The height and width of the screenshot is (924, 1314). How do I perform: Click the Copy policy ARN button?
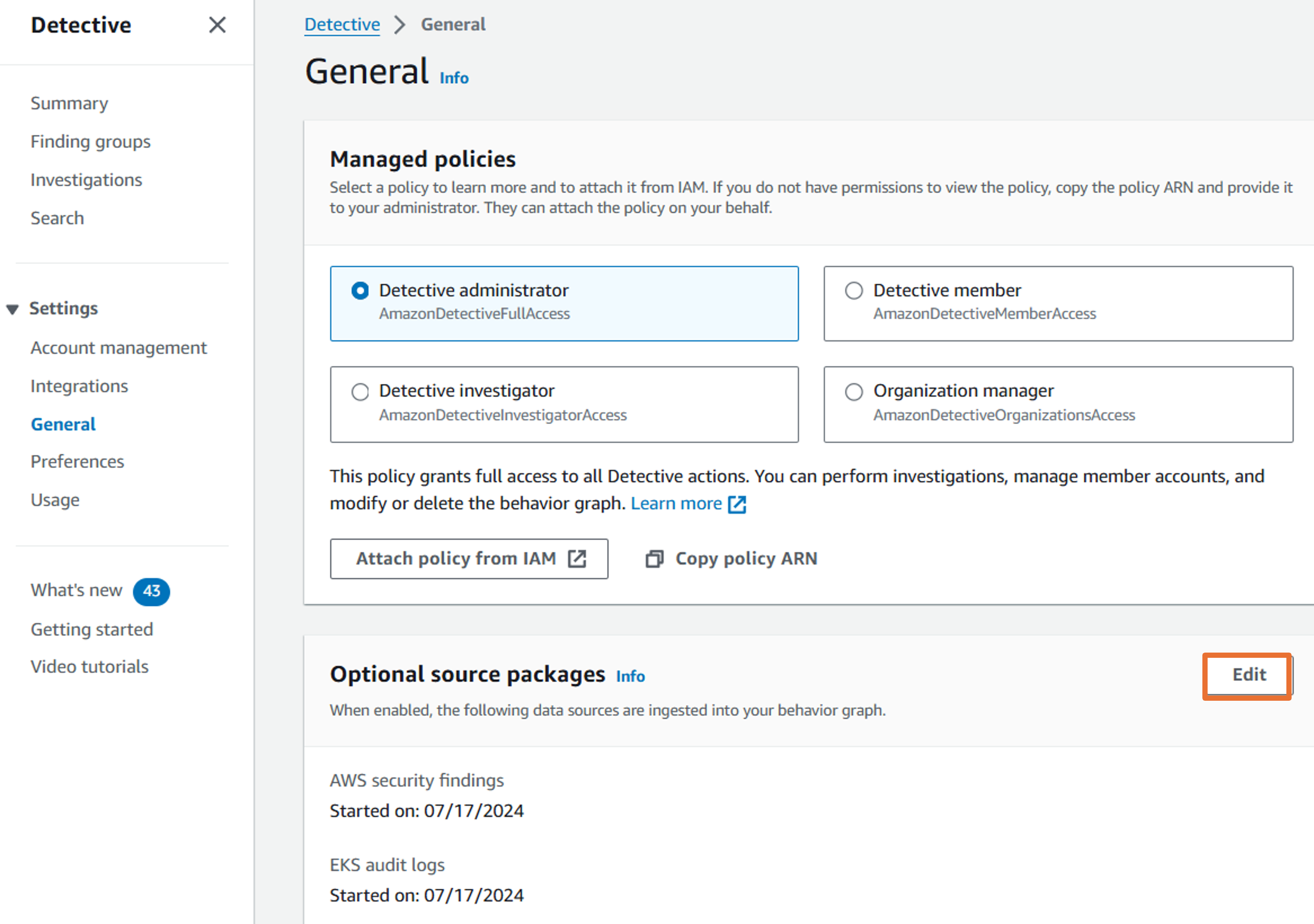[731, 558]
